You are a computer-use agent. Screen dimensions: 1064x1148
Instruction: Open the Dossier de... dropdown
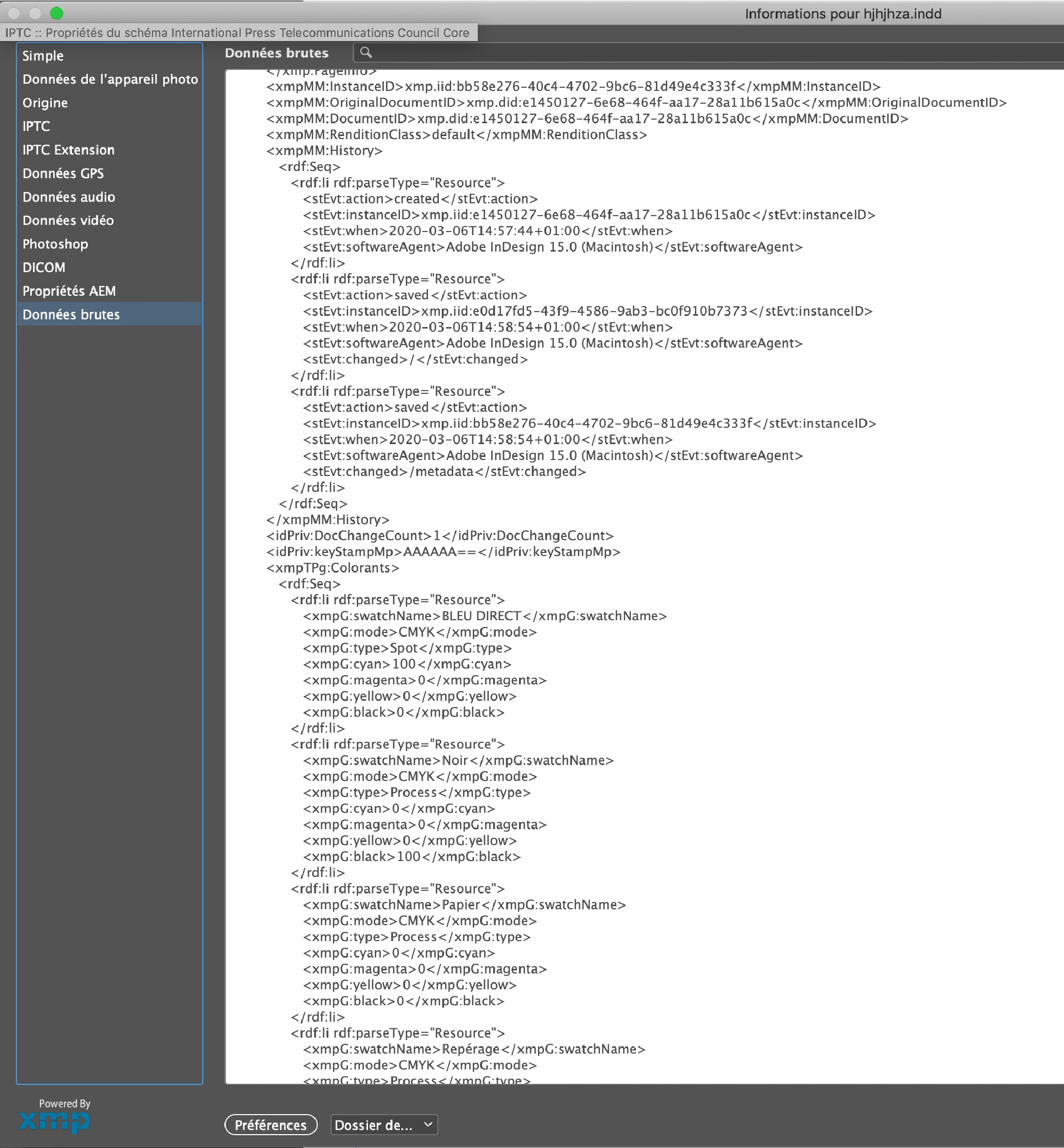383,1124
